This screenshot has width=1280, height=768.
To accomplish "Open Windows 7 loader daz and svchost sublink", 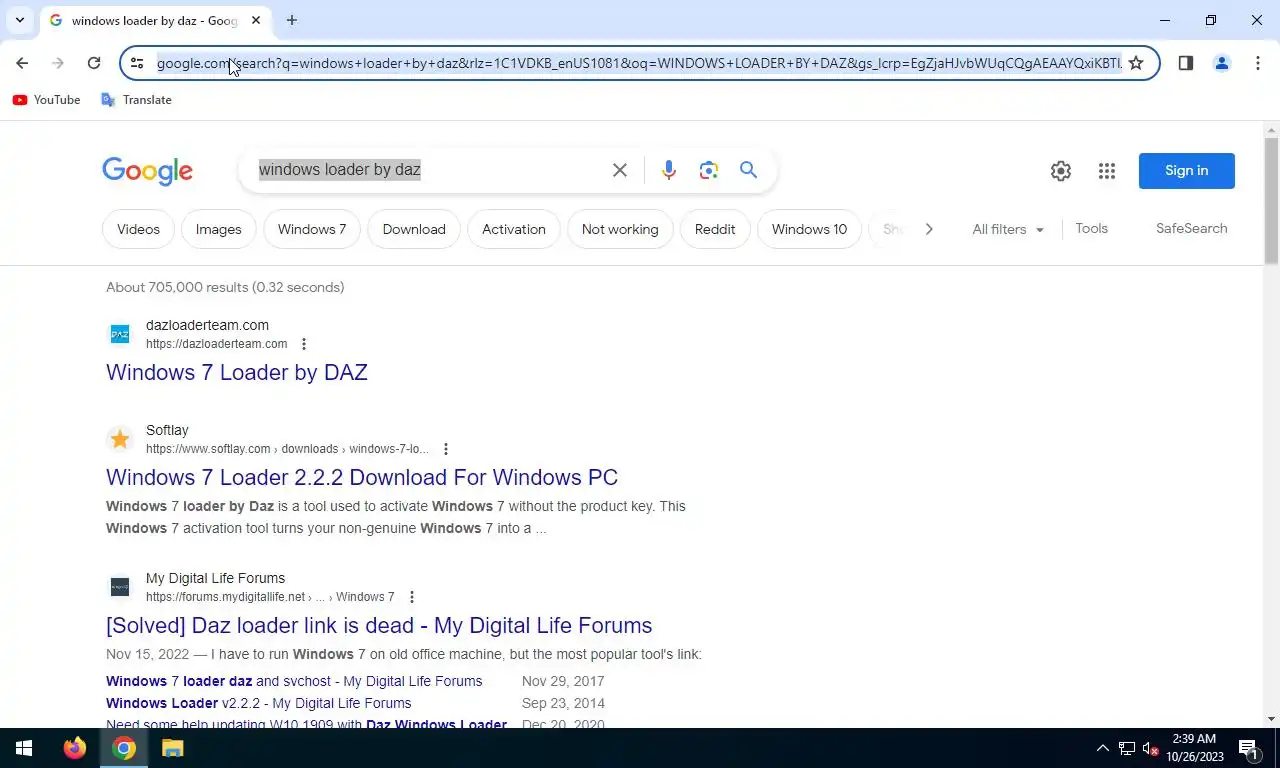I will click(x=294, y=681).
